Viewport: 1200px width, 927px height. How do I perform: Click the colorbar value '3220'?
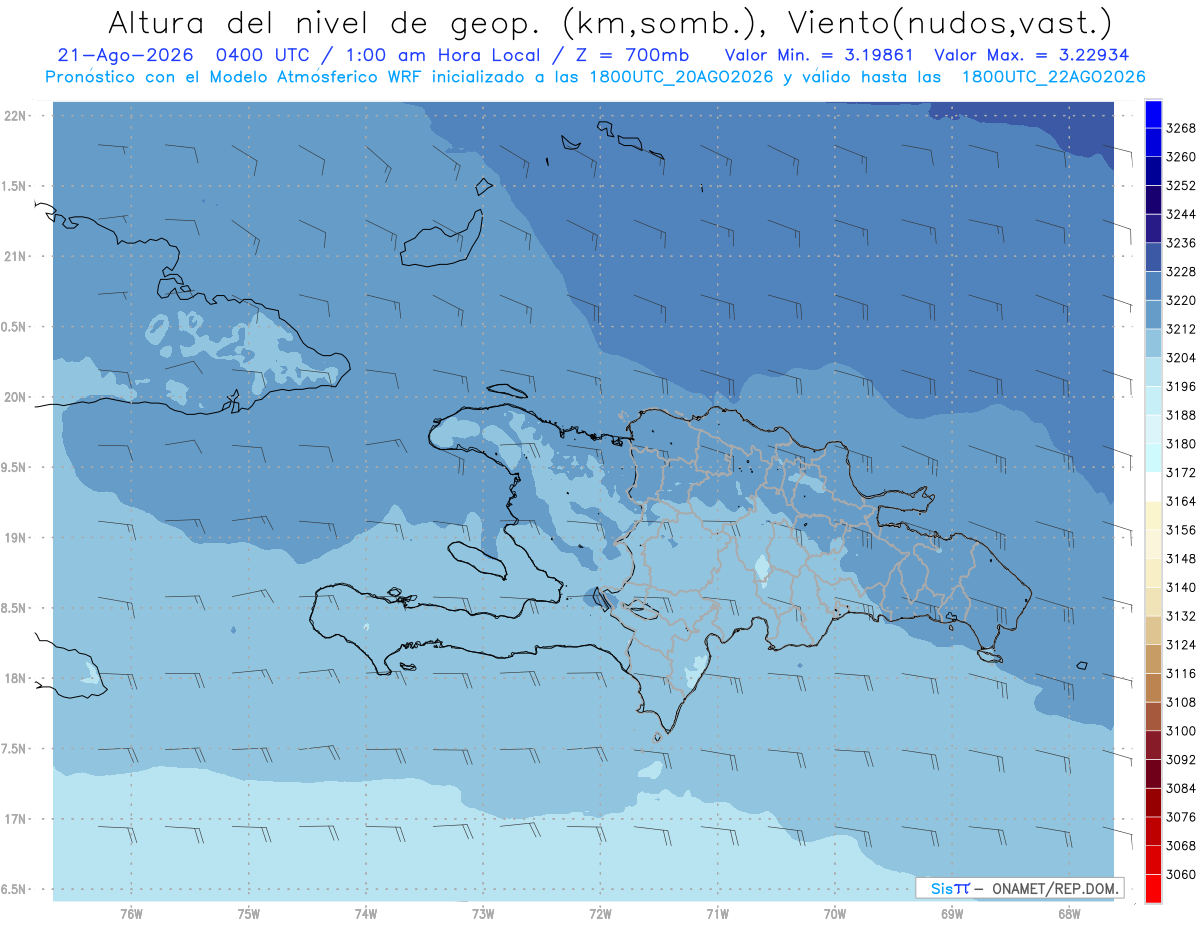pos(1181,300)
